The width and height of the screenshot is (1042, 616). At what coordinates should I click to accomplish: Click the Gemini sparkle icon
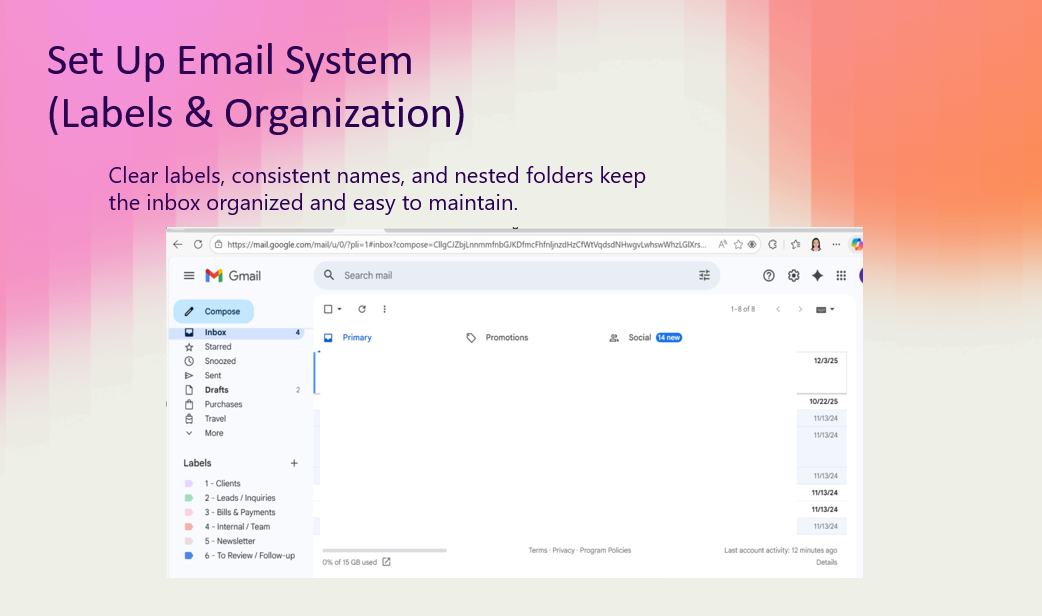[817, 276]
